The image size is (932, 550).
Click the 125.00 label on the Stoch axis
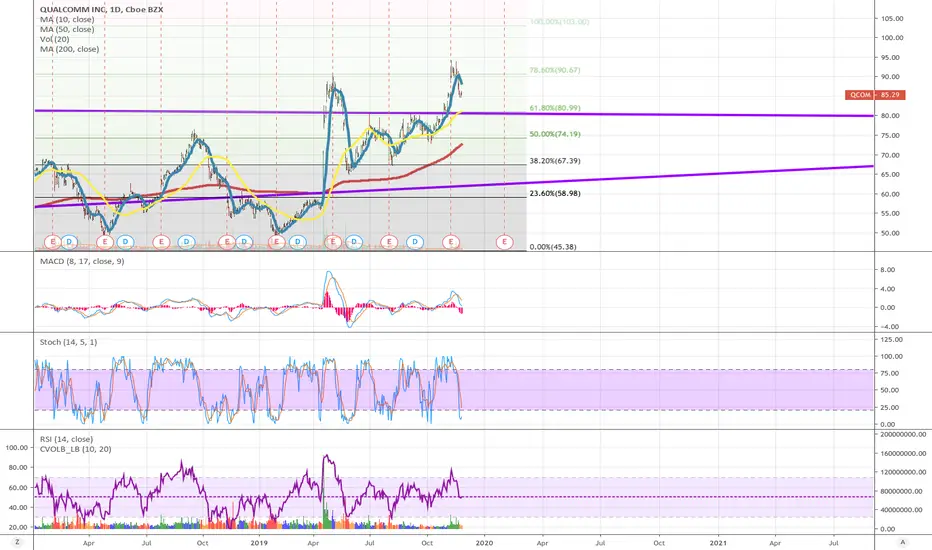pyautogui.click(x=891, y=340)
